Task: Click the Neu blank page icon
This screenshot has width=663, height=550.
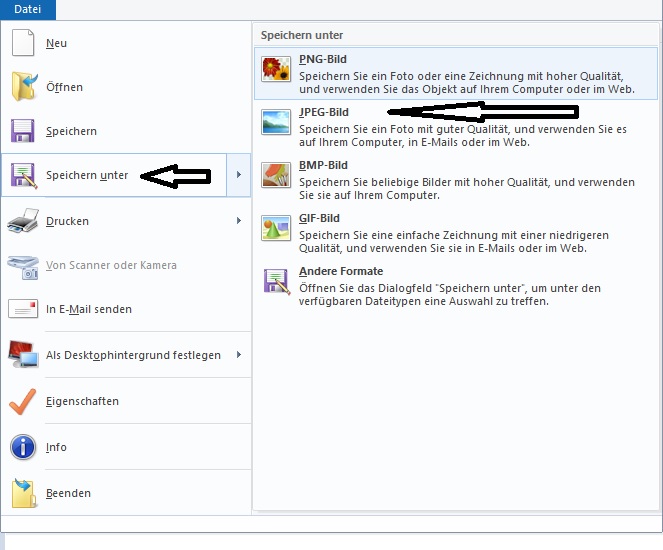Action: tap(23, 44)
